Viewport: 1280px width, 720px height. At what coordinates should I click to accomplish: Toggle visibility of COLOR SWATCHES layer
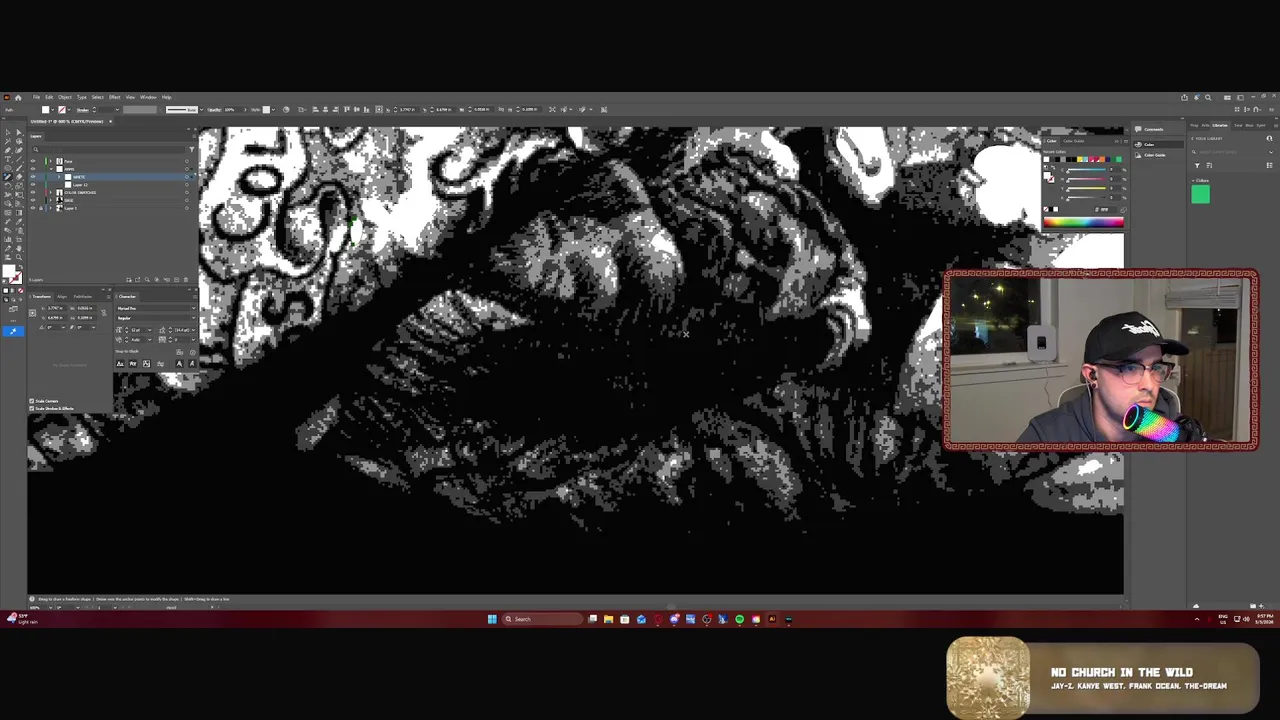(x=33, y=192)
